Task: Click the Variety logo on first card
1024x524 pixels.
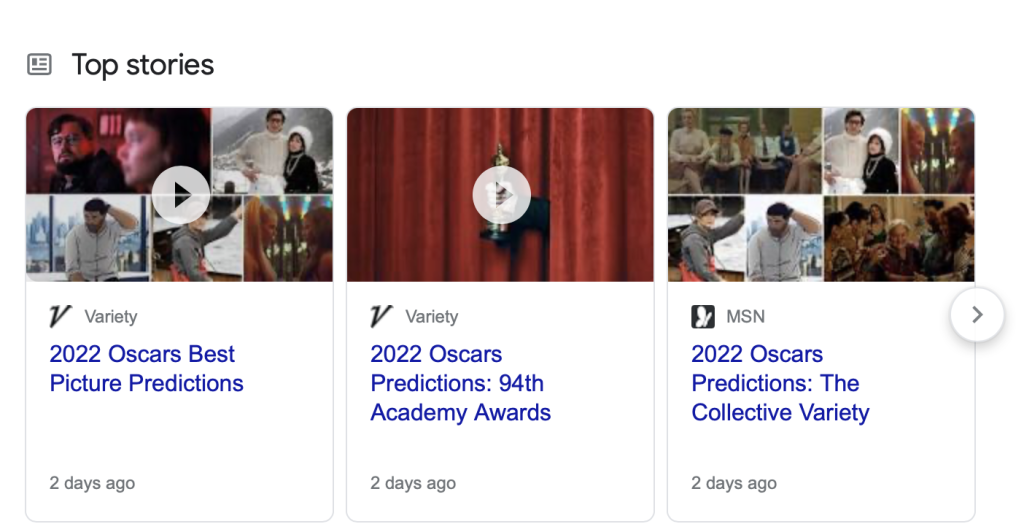Action: [x=61, y=317]
